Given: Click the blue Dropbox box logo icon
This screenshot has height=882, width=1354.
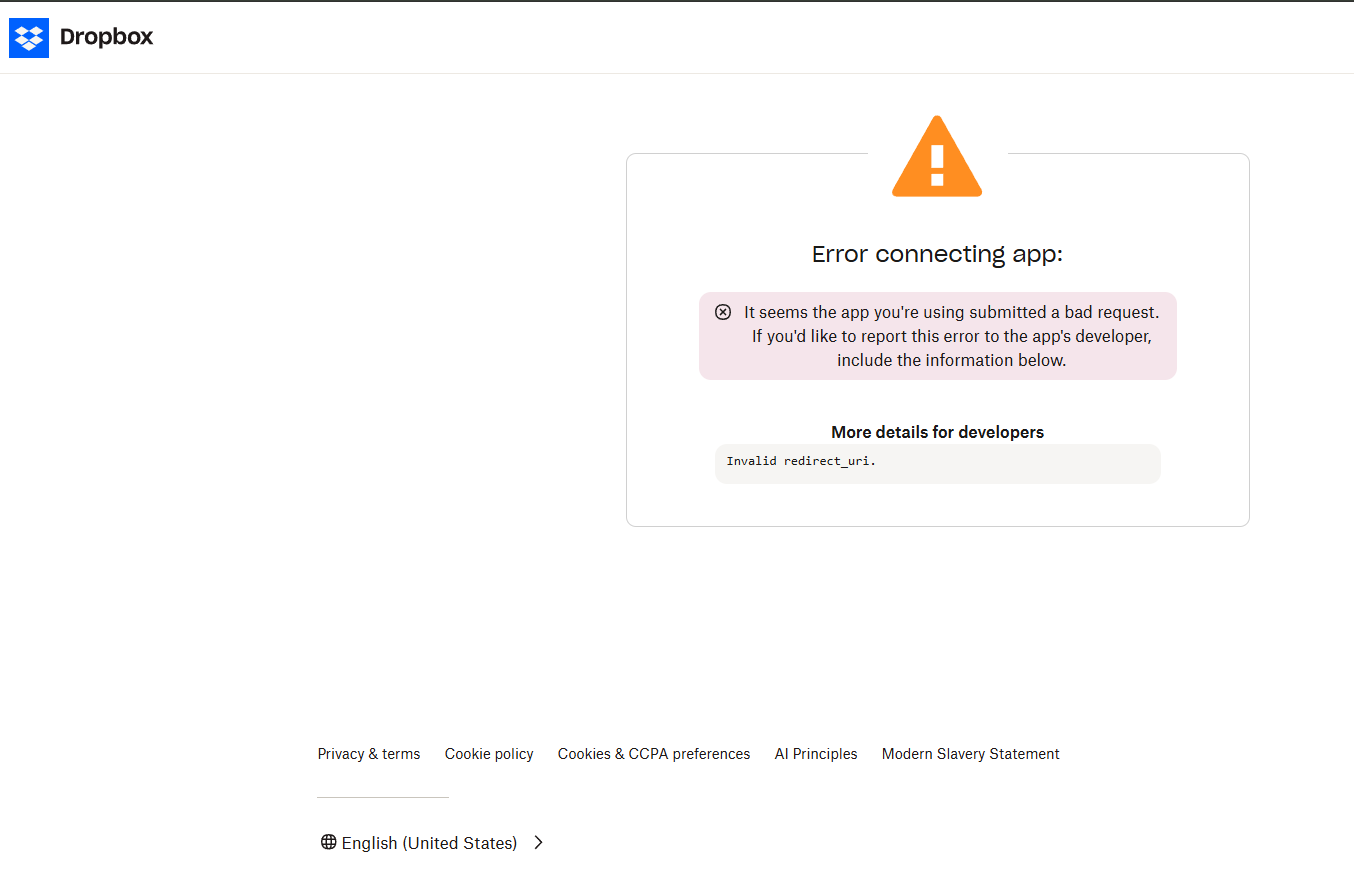Looking at the screenshot, I should [x=29, y=38].
